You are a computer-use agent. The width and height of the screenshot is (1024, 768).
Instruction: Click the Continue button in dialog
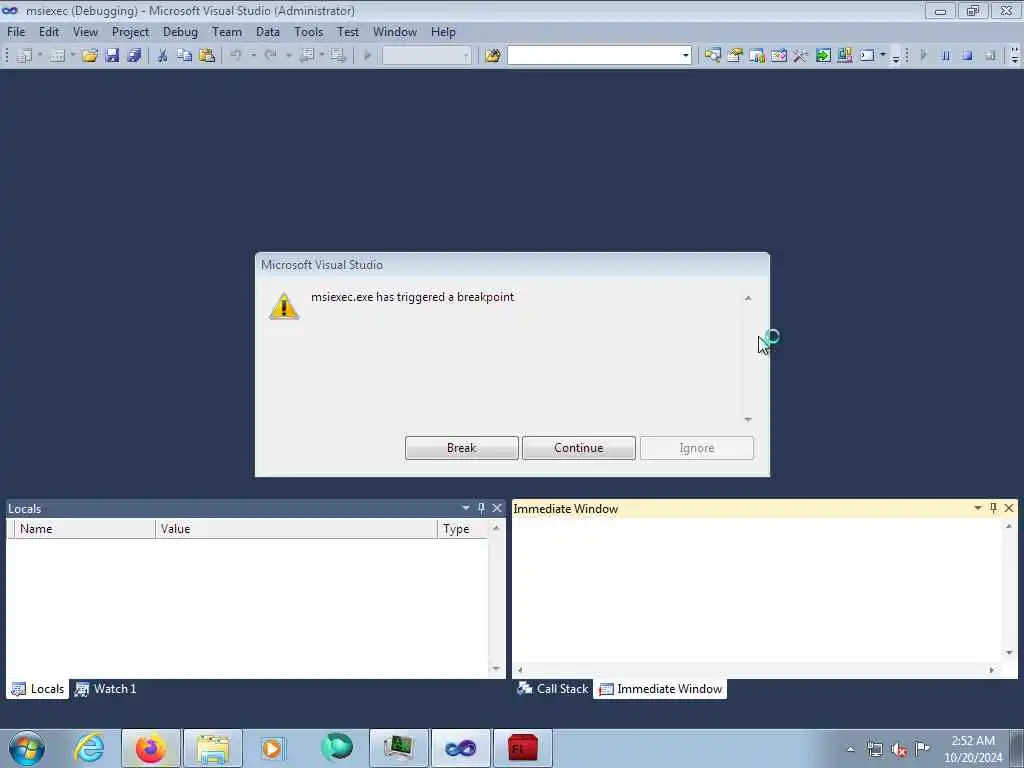(579, 448)
